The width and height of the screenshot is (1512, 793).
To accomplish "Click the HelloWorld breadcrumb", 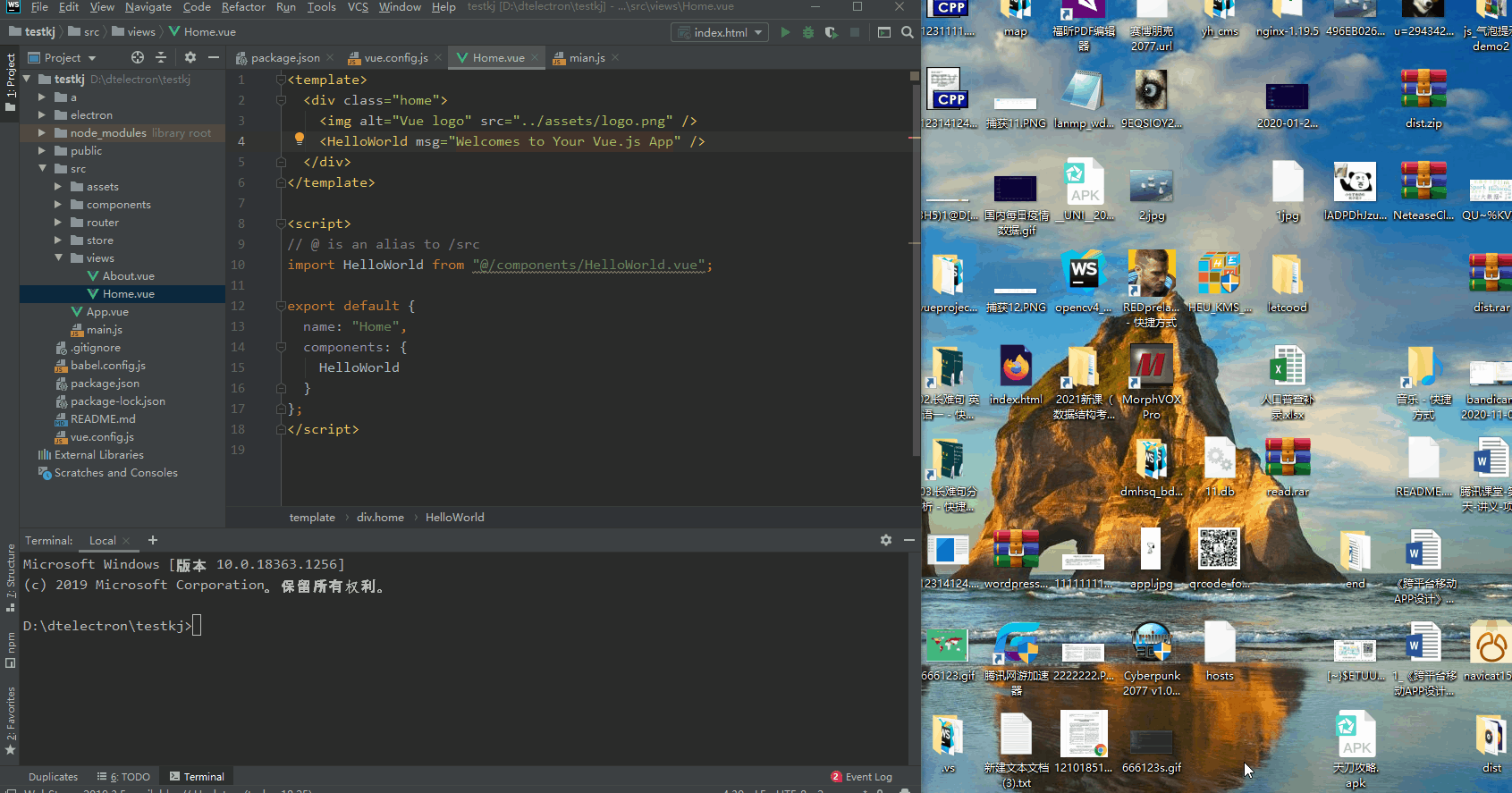I will pyautogui.click(x=454, y=518).
